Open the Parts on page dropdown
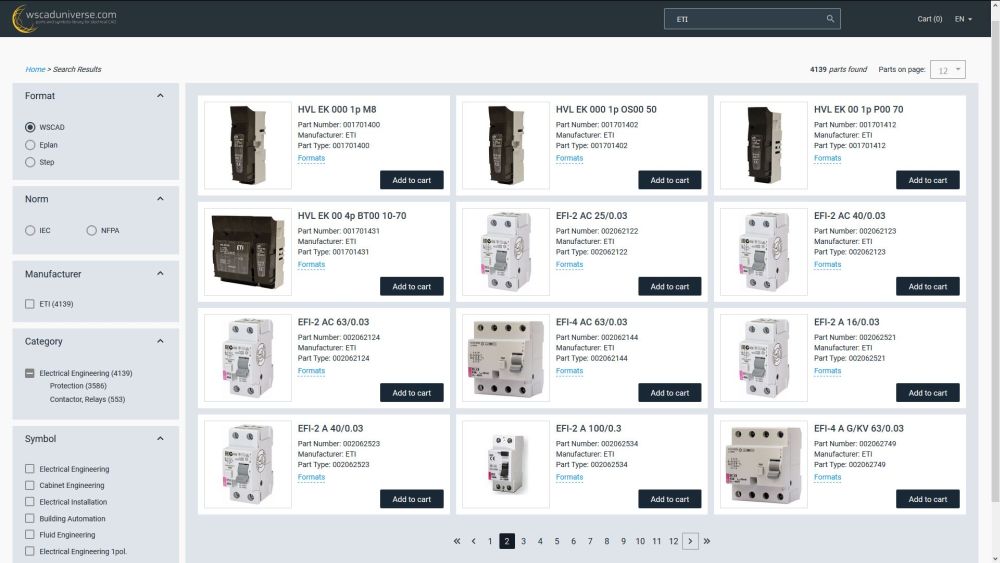 coord(947,69)
